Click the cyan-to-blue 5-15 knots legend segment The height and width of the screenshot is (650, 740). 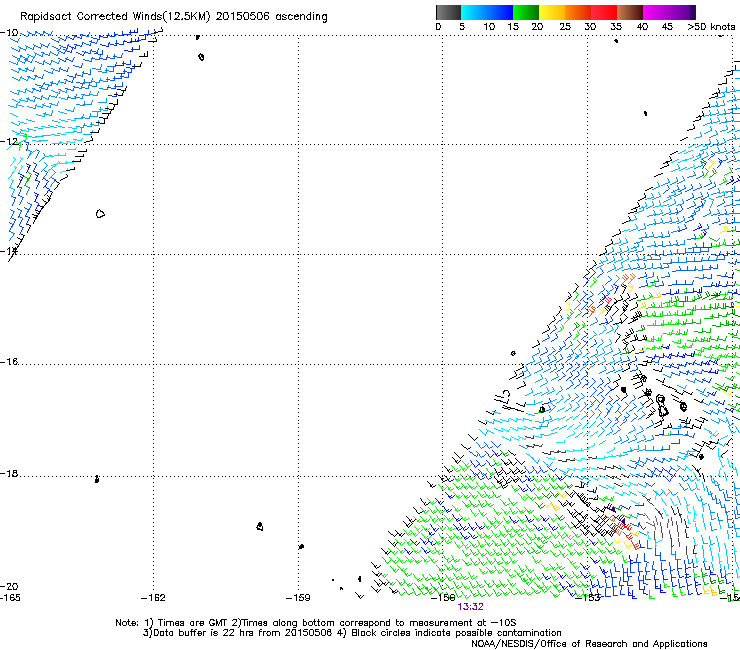pyautogui.click(x=487, y=12)
